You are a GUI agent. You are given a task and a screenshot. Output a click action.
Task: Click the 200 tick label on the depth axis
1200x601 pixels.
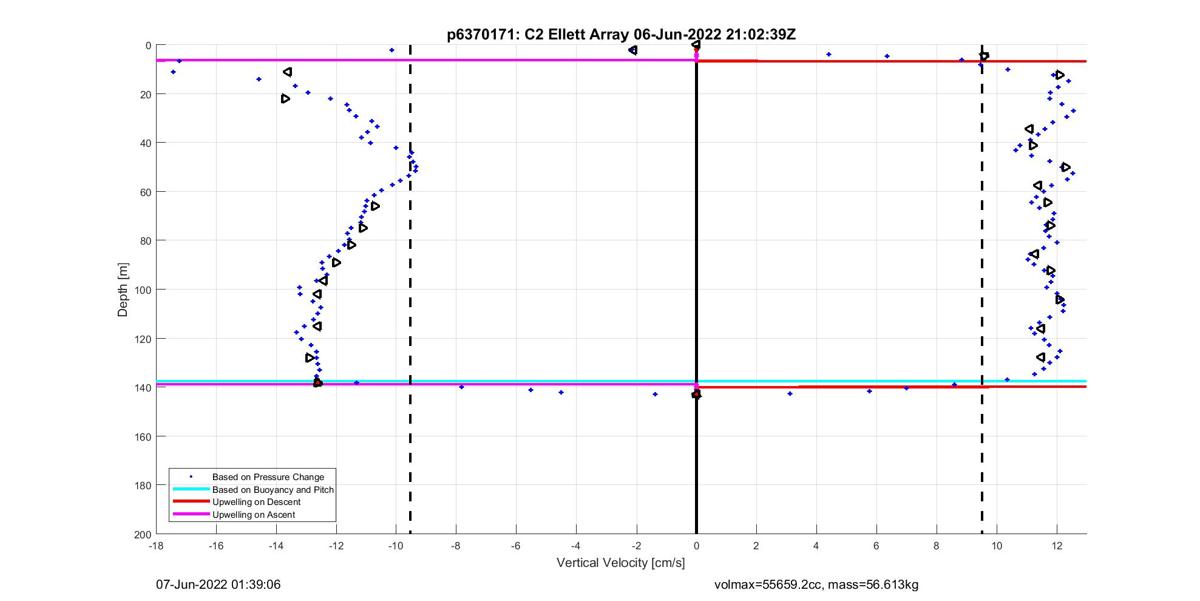(141, 534)
